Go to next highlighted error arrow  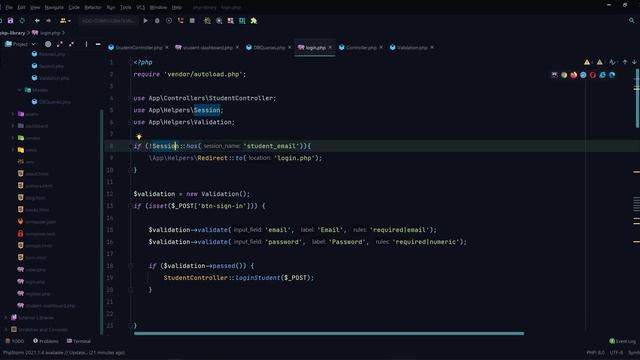coord(634,62)
